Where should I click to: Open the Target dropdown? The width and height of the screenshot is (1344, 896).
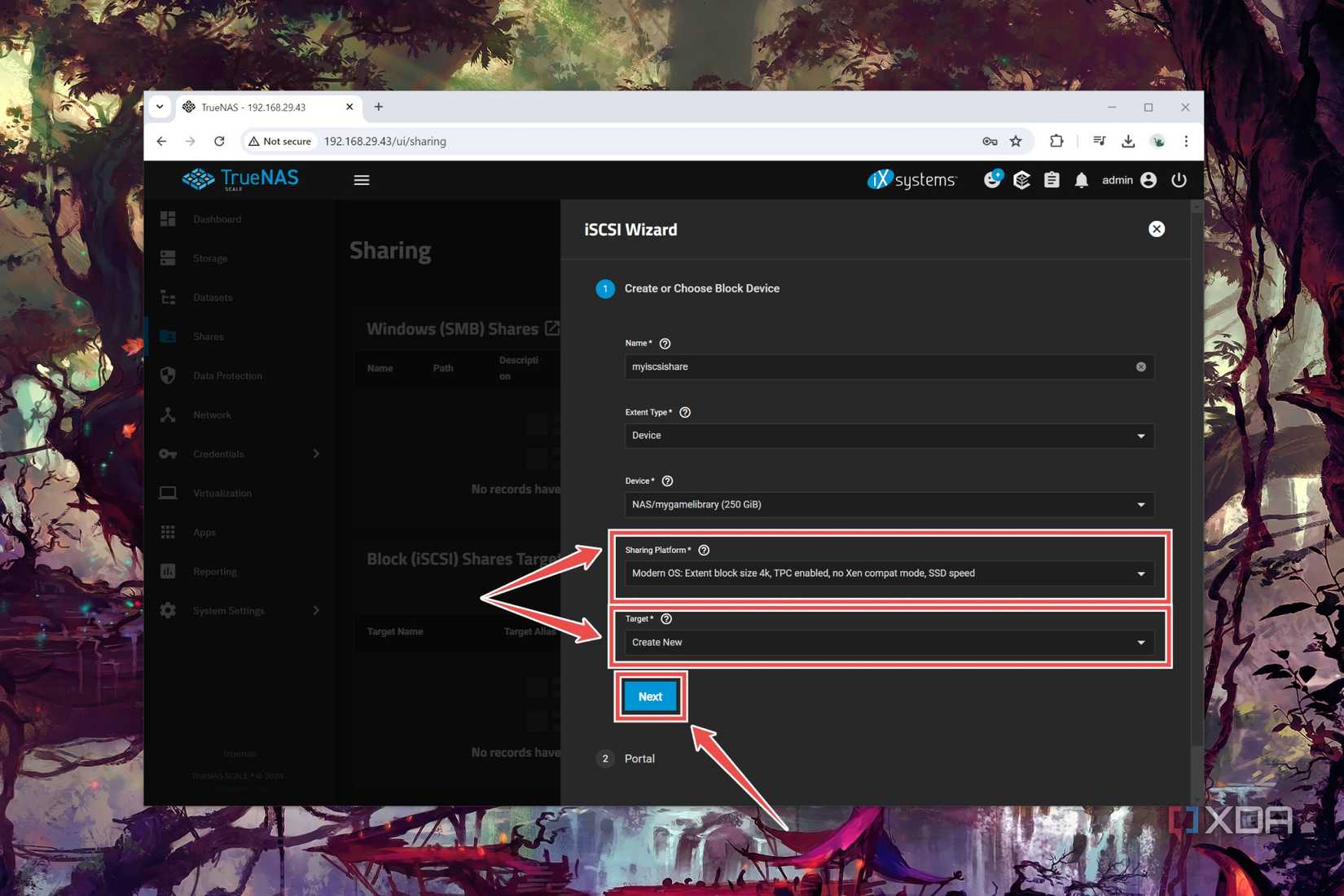click(889, 643)
